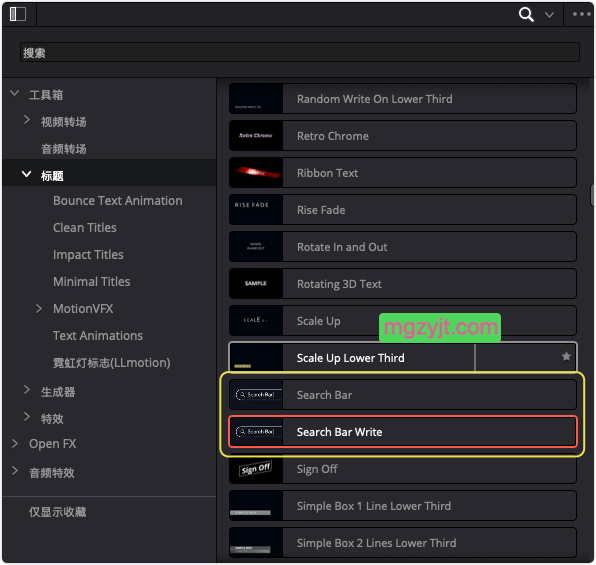
Task: Click the magnifier search icon
Action: point(526,14)
